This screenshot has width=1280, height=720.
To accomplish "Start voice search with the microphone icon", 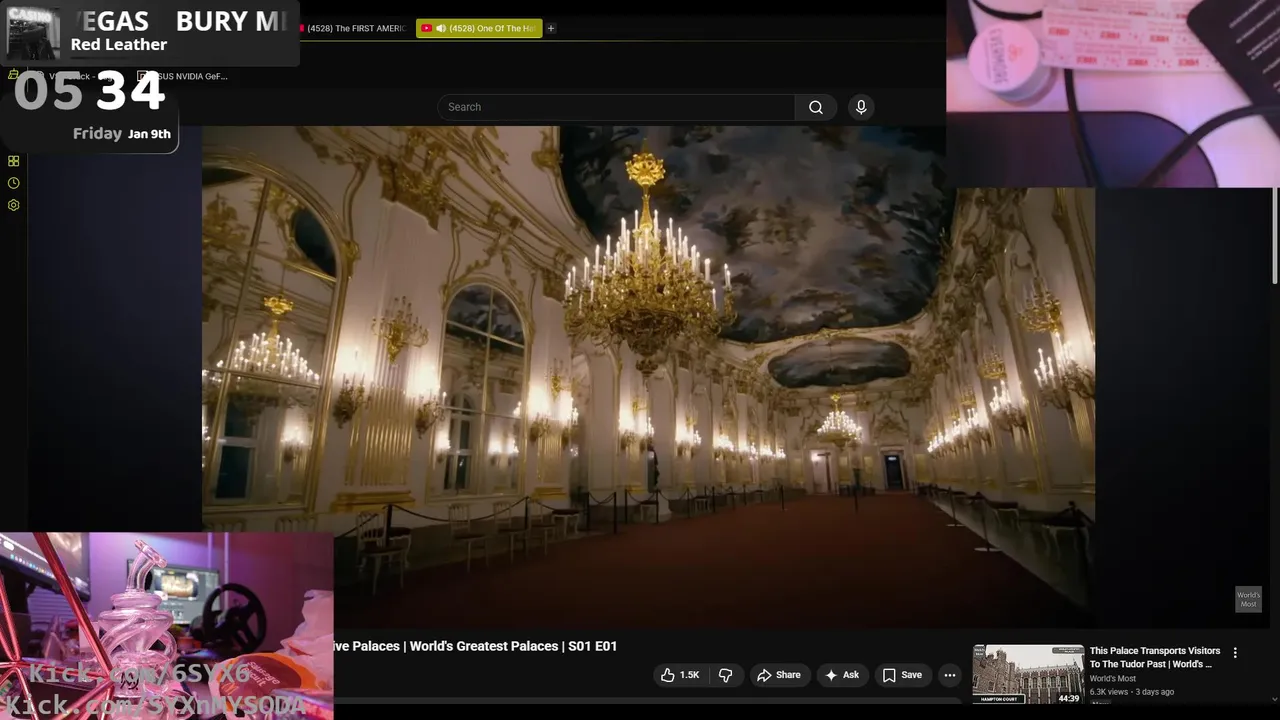I will (861, 107).
